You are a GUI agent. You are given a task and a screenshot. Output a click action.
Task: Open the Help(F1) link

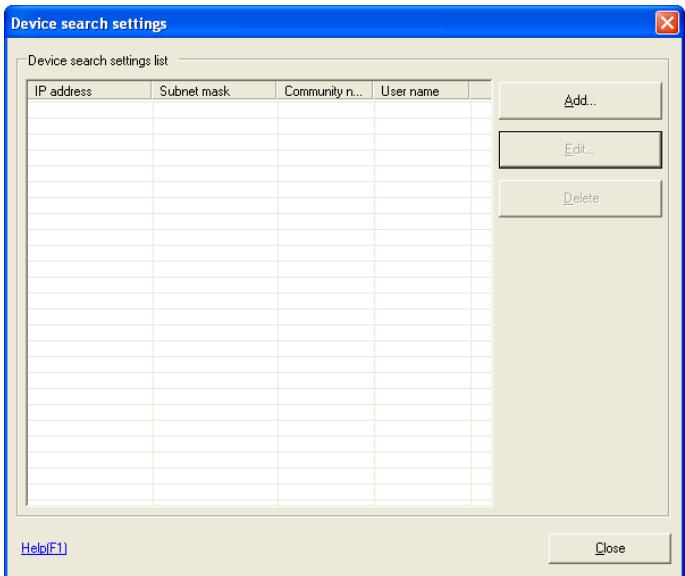coord(44,548)
